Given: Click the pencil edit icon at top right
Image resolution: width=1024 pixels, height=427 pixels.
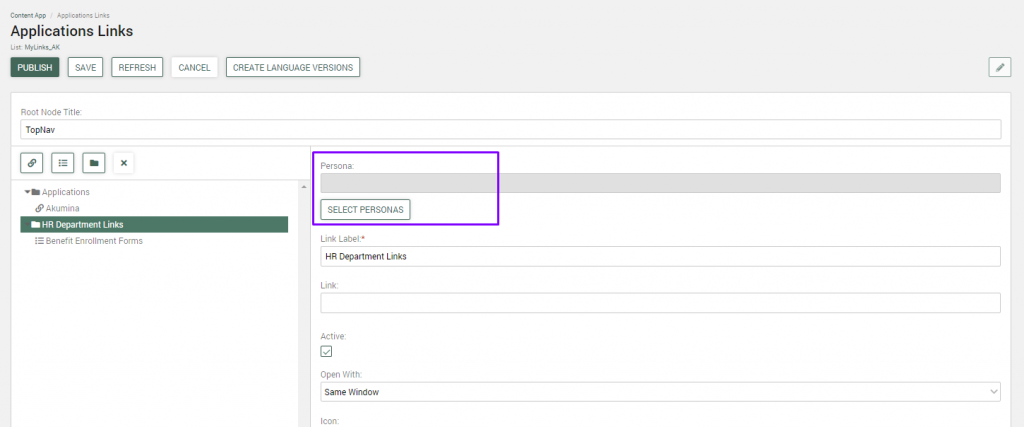Looking at the screenshot, I should [x=999, y=67].
